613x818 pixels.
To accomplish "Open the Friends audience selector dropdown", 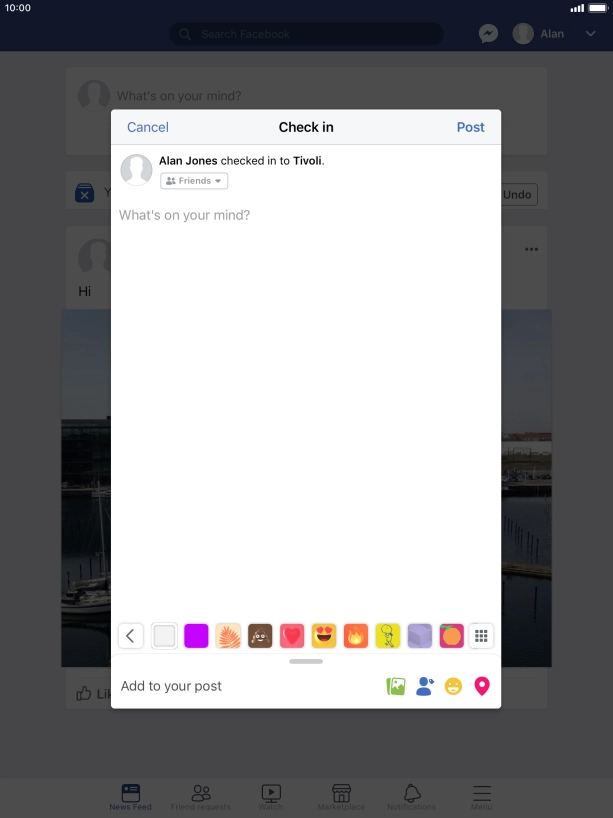I will 194,181.
